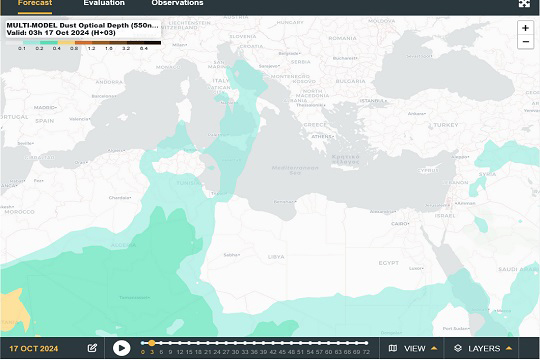Click the Luxor city label
This screenshot has width=540, height=360.
416,268
